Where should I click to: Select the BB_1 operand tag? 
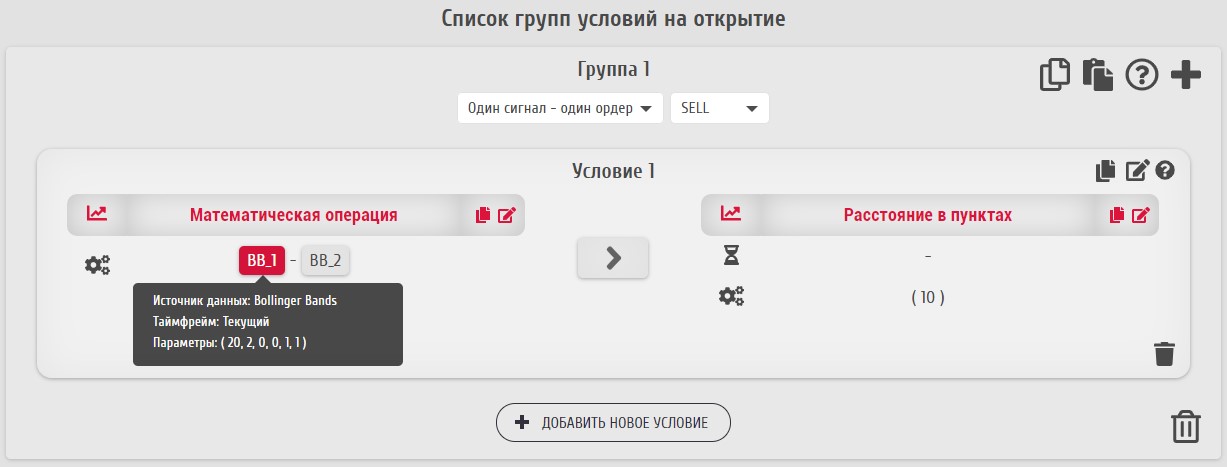(262, 260)
